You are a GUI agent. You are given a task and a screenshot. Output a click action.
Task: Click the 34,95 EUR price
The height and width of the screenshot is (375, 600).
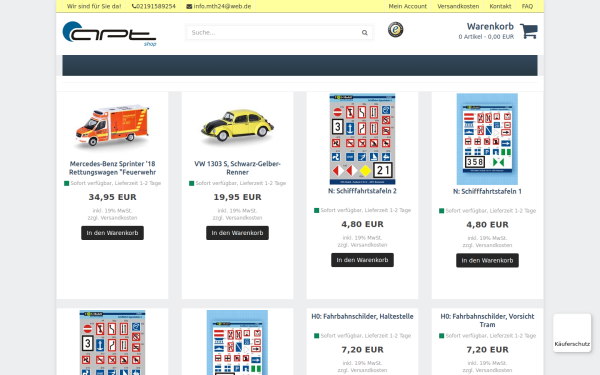click(112, 197)
